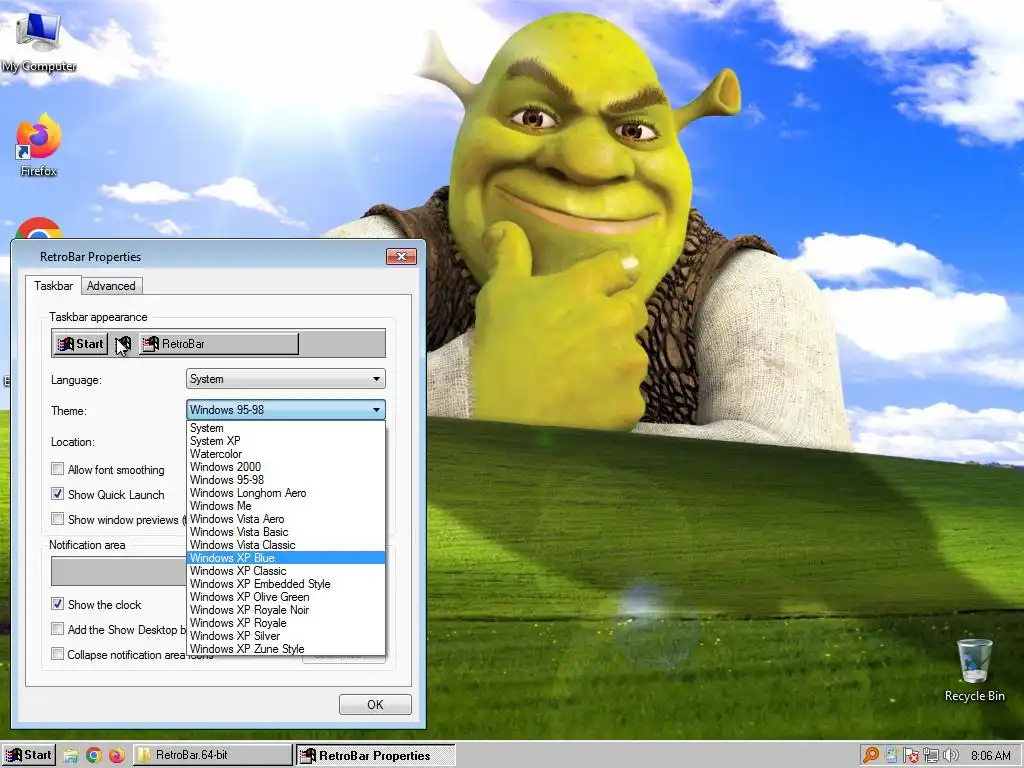Screen dimensions: 1024x768
Task: Select Windows Vista Aero theme
Action: 286,519
